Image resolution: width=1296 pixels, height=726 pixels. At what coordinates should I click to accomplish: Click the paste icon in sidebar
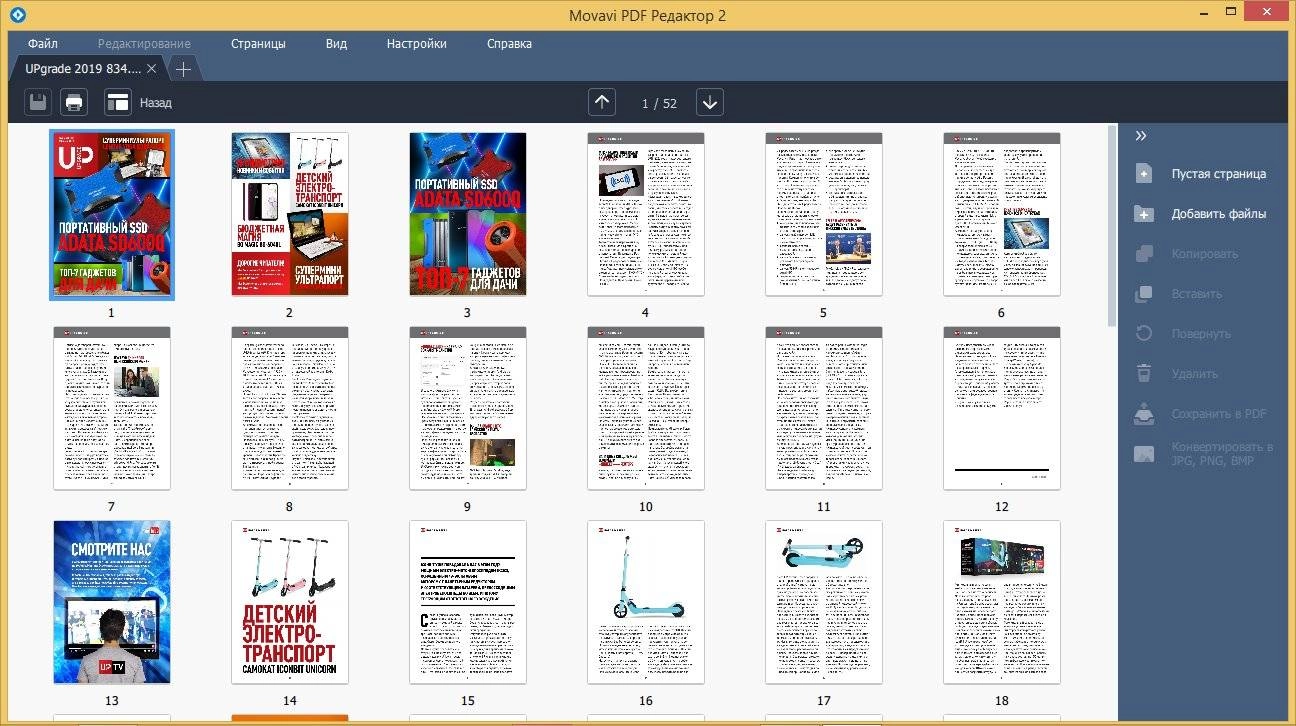point(1144,293)
